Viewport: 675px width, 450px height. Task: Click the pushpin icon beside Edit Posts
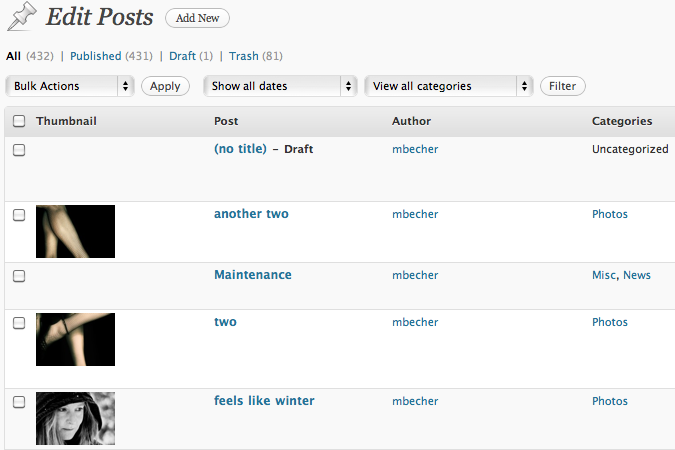pyautogui.click(x=22, y=16)
